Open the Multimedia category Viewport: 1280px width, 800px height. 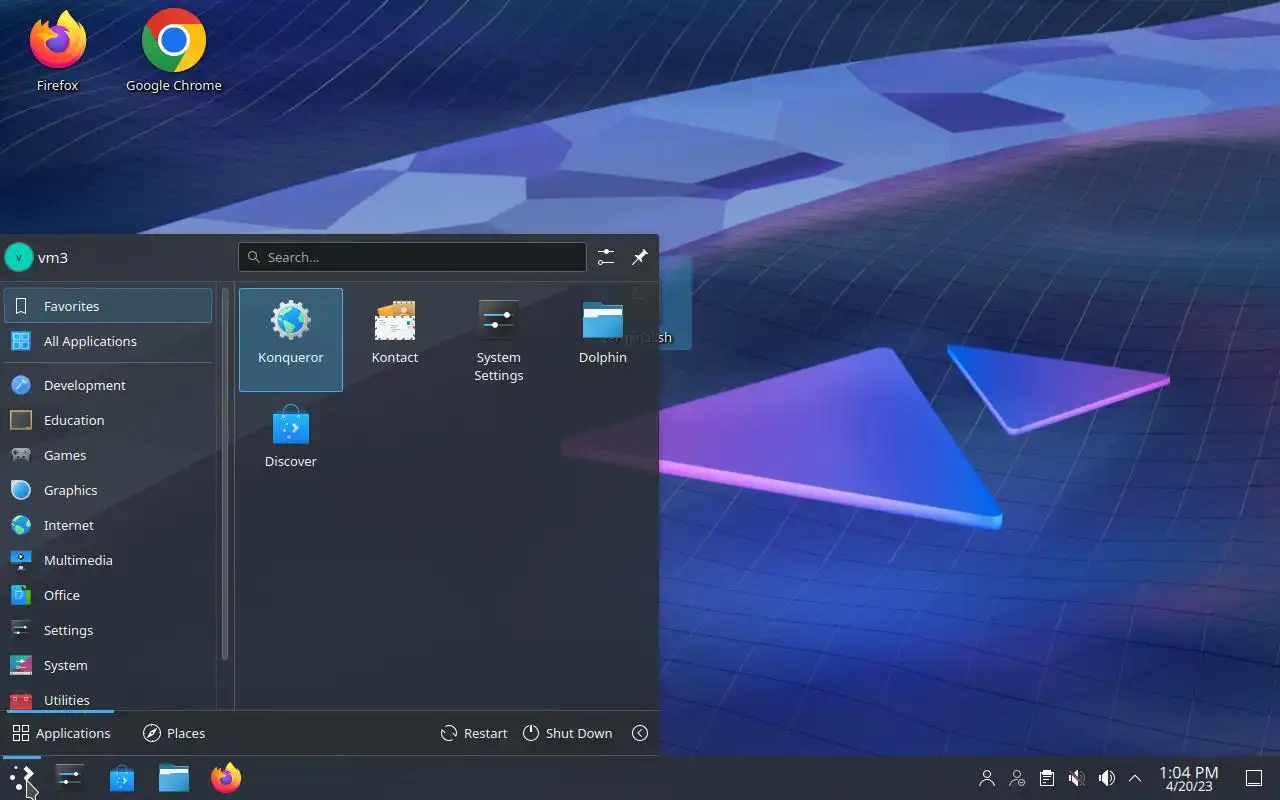[108, 560]
